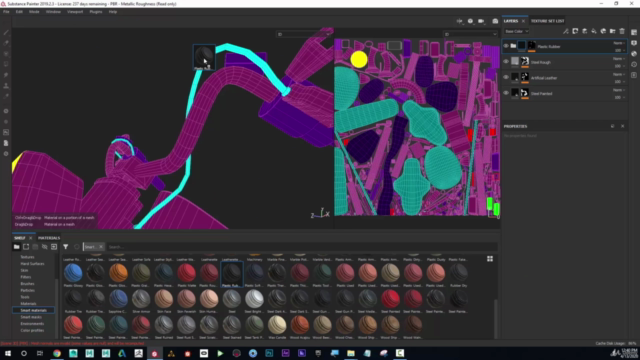Click the Iray render icon above viewport
The height and width of the screenshot is (360, 640).
tap(495, 21)
